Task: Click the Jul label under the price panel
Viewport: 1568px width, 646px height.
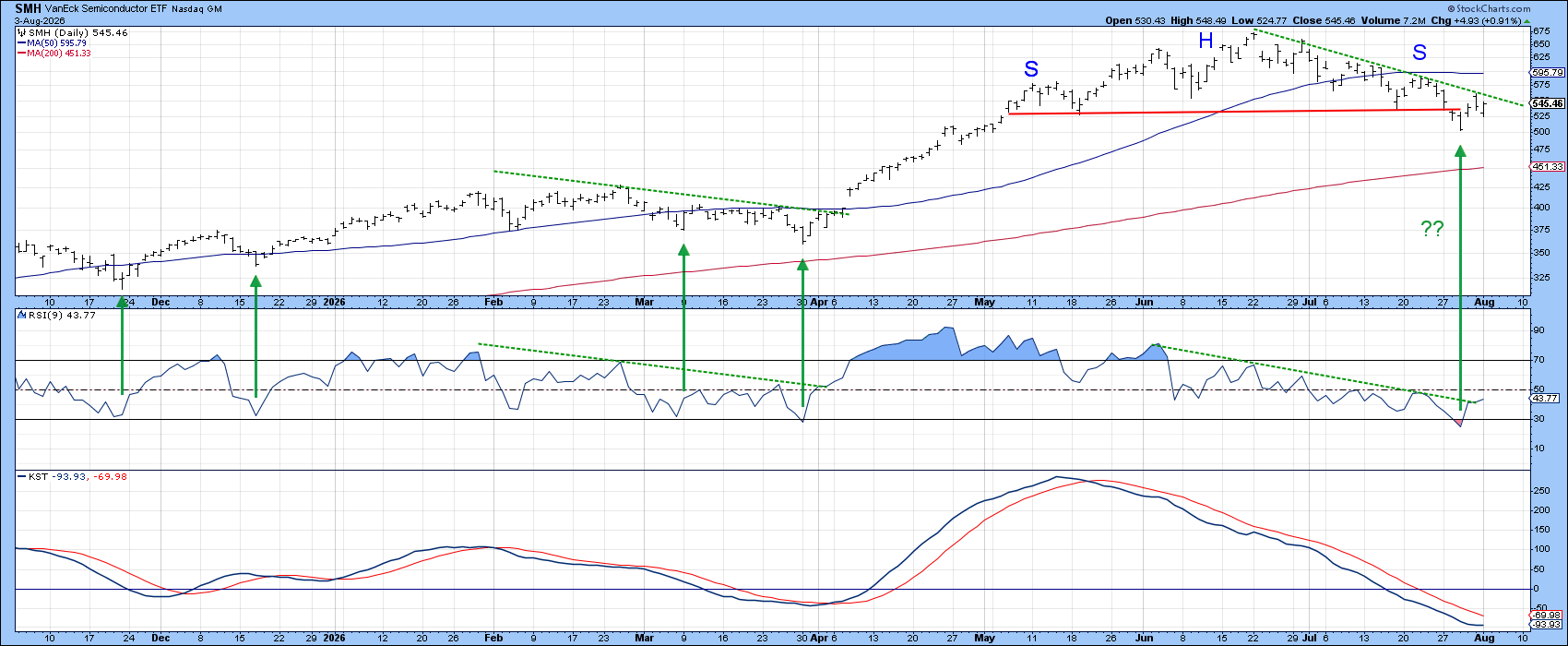Action: pyautogui.click(x=1310, y=302)
